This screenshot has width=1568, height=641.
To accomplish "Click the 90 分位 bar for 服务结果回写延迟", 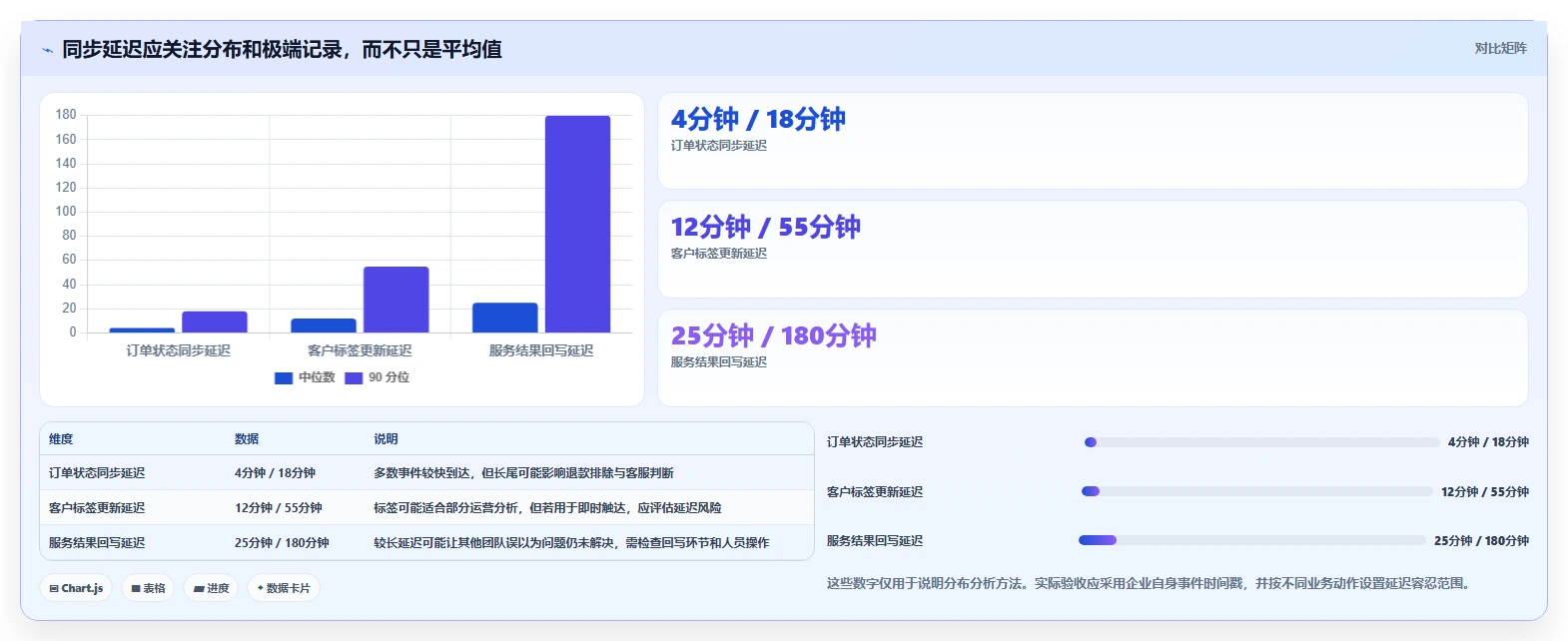I will (x=577, y=224).
